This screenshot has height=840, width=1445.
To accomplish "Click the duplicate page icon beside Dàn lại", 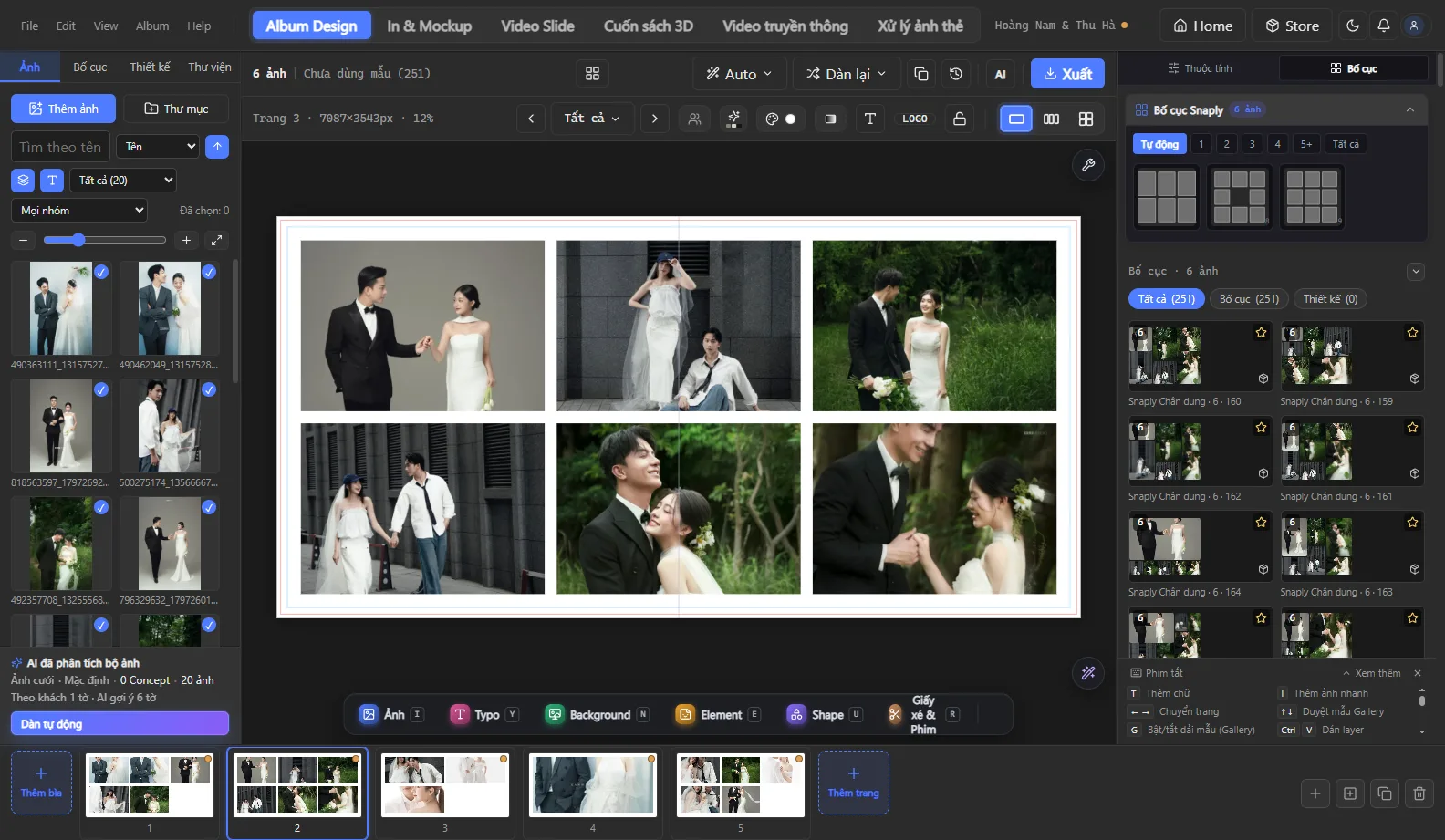I will click(x=921, y=74).
